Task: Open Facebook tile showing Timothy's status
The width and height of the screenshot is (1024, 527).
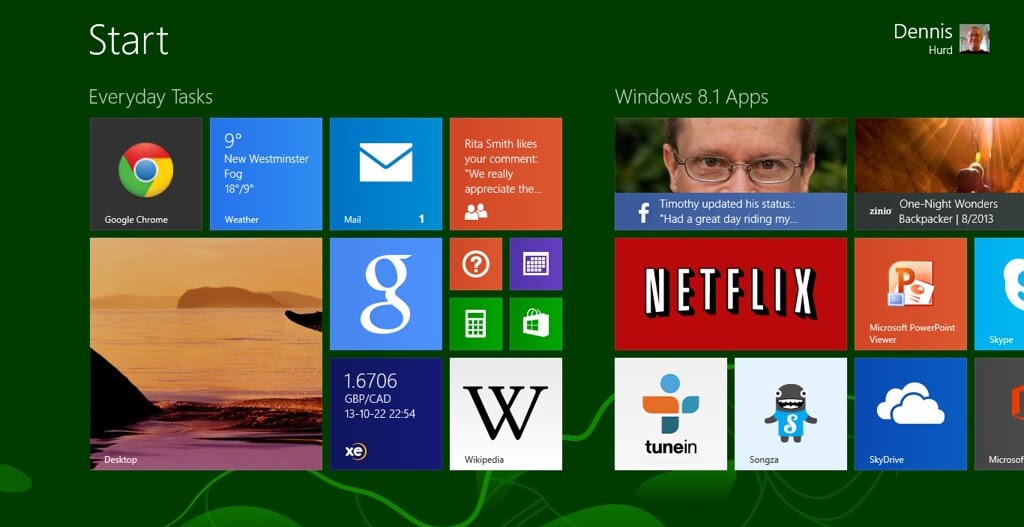Action: (730, 174)
